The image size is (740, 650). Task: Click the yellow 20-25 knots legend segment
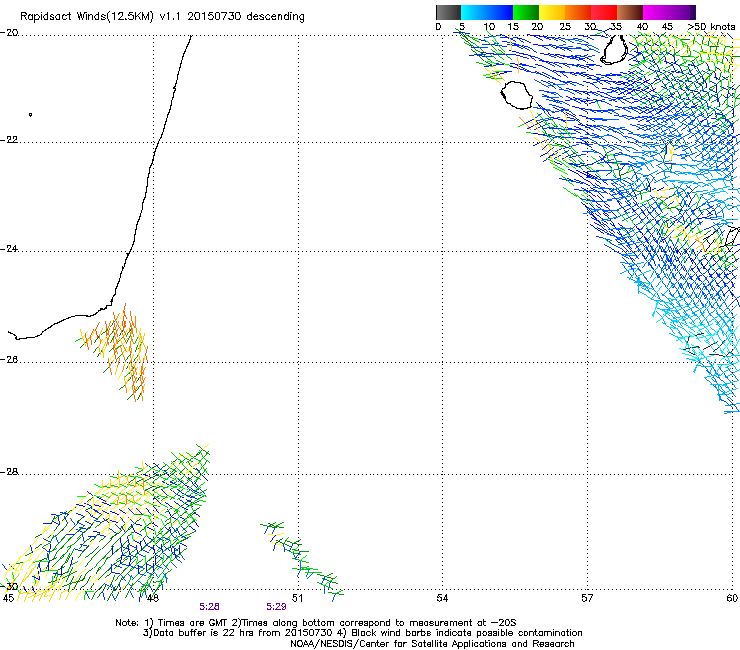click(552, 12)
